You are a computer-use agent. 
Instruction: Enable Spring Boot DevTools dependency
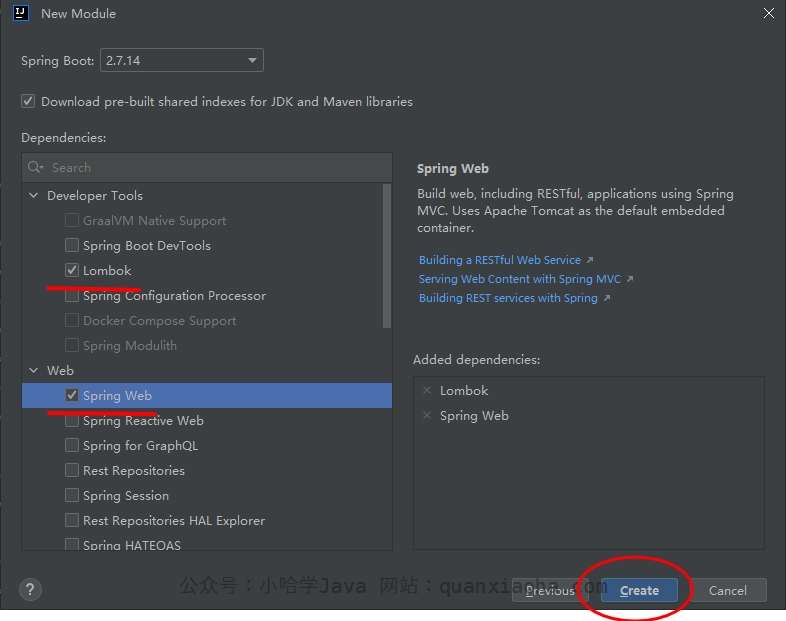tap(72, 245)
